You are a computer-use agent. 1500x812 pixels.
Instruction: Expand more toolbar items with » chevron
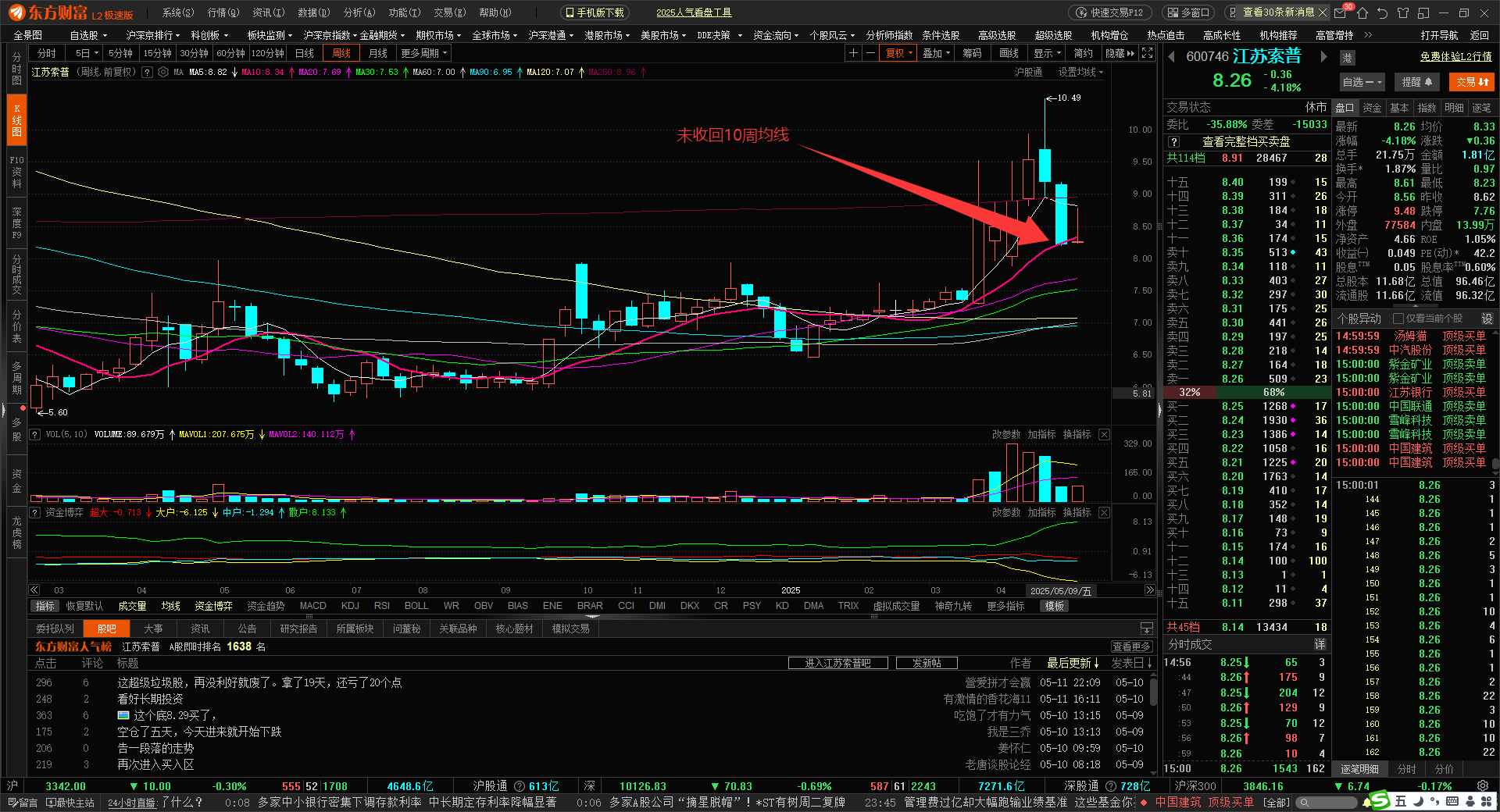coord(1368,35)
